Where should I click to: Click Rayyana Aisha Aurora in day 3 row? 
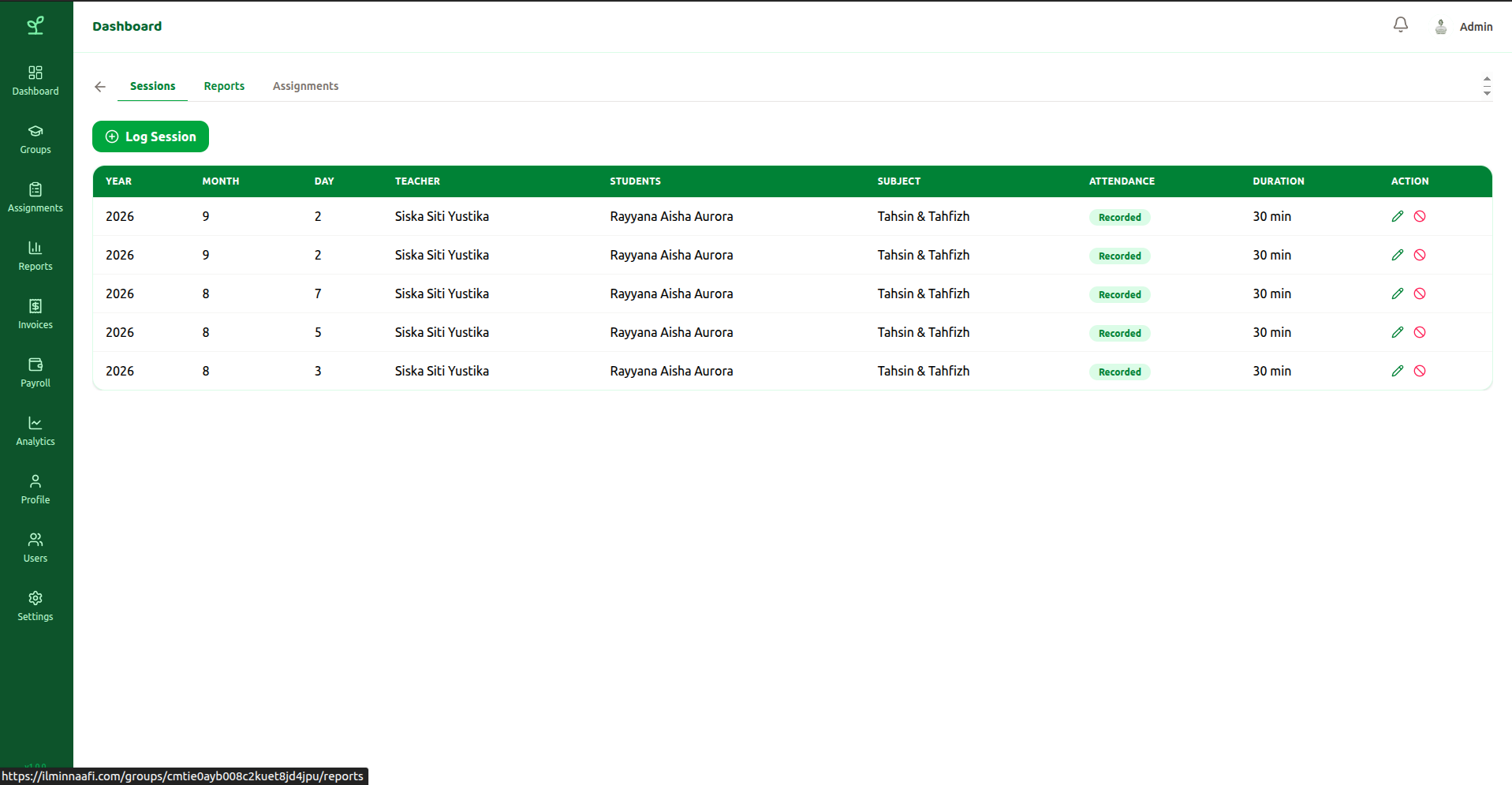coord(671,371)
